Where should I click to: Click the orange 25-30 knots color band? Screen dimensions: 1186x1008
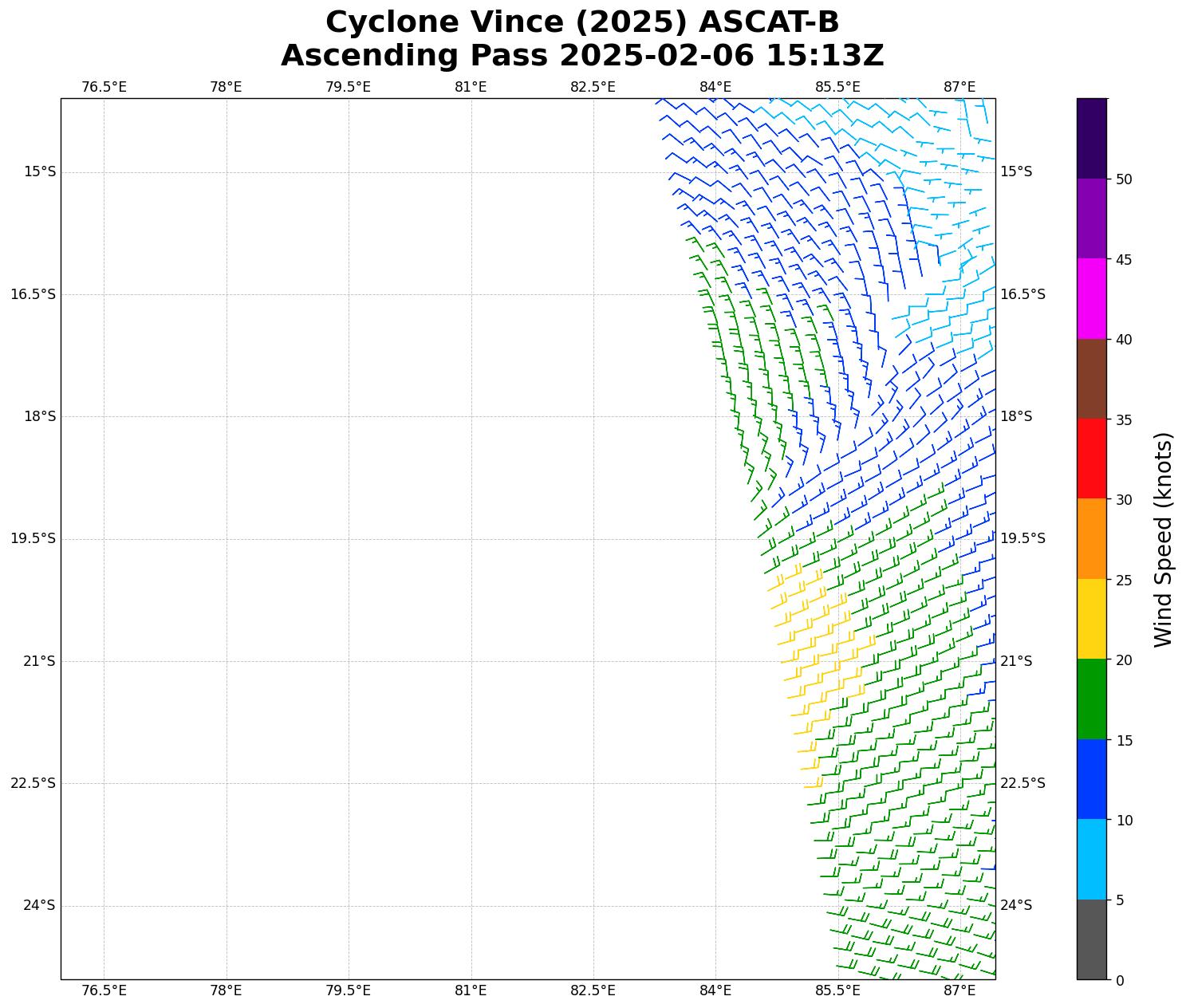coord(1091,538)
